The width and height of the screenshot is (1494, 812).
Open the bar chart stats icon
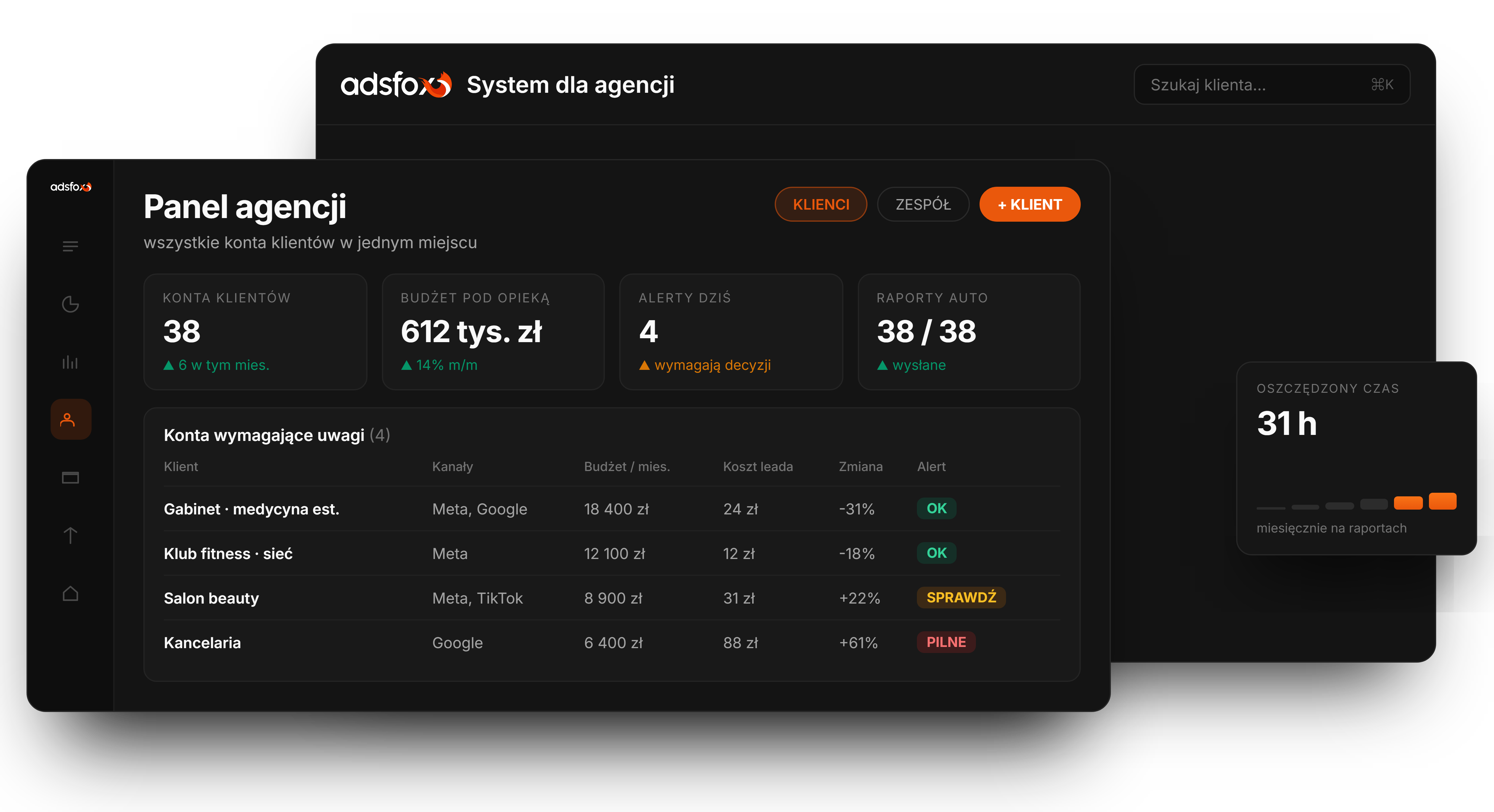(70, 363)
